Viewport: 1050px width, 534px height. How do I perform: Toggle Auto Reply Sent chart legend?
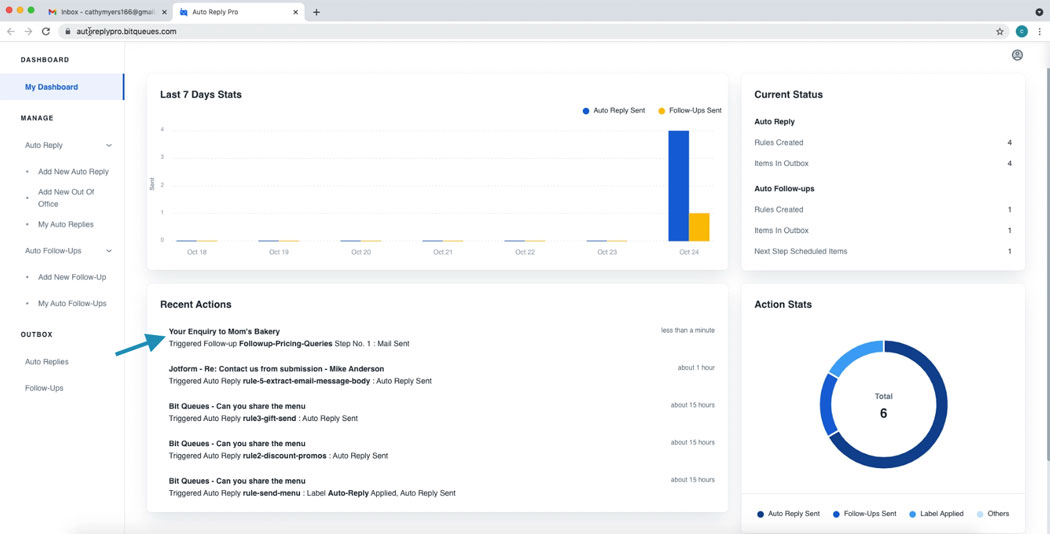coord(613,111)
